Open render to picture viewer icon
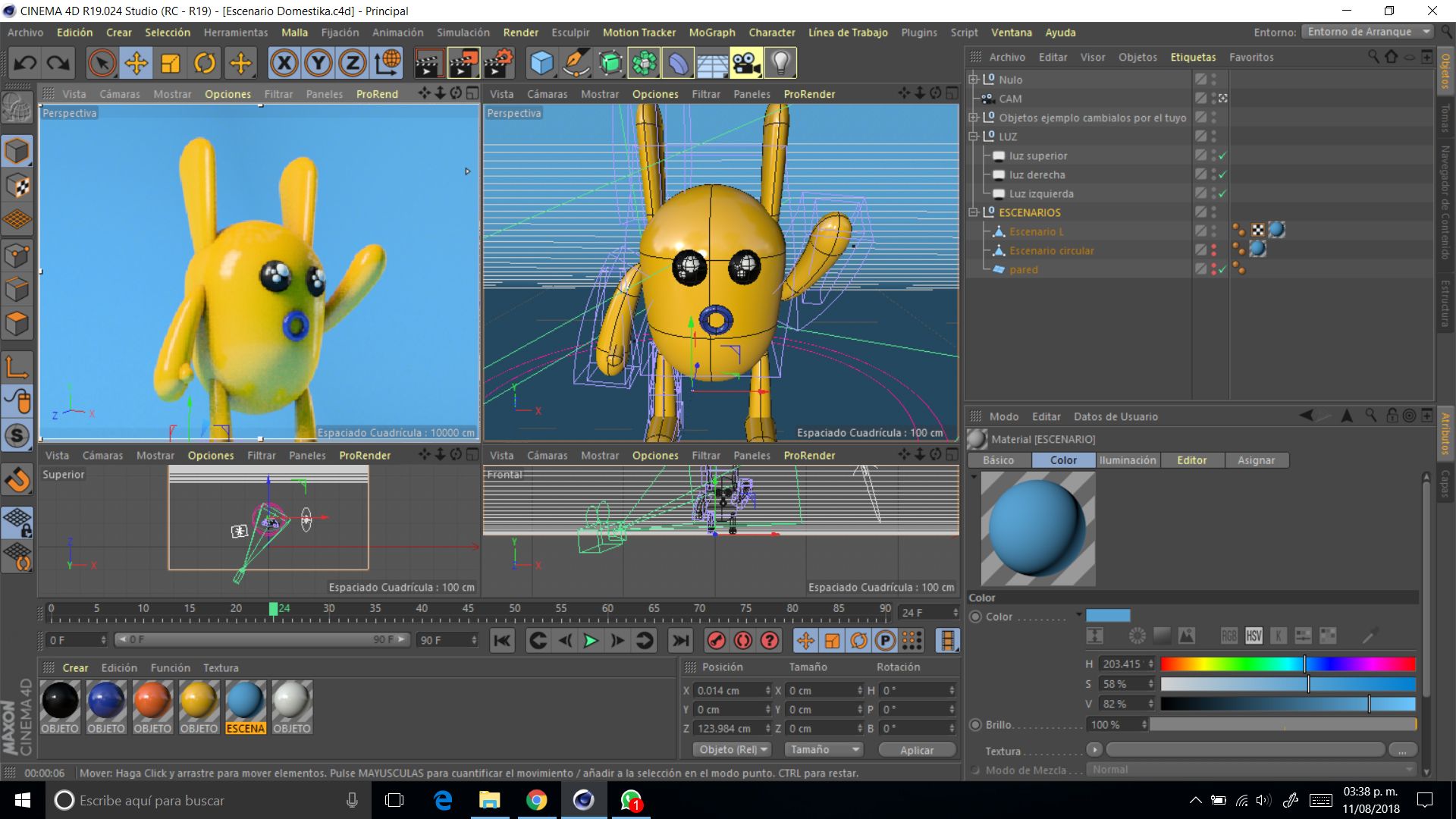1456x819 pixels. (x=463, y=63)
